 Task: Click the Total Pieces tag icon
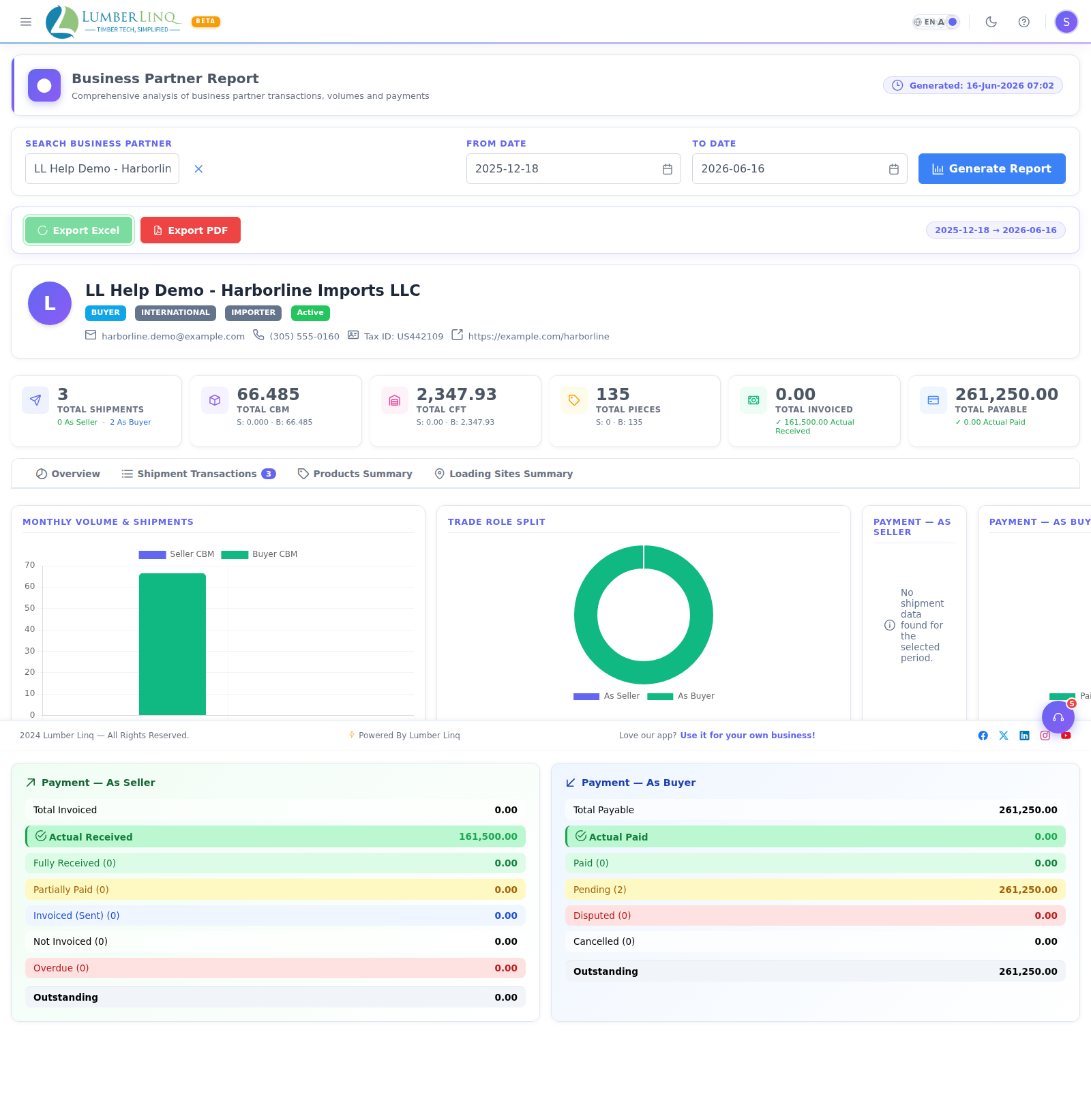pos(574,400)
